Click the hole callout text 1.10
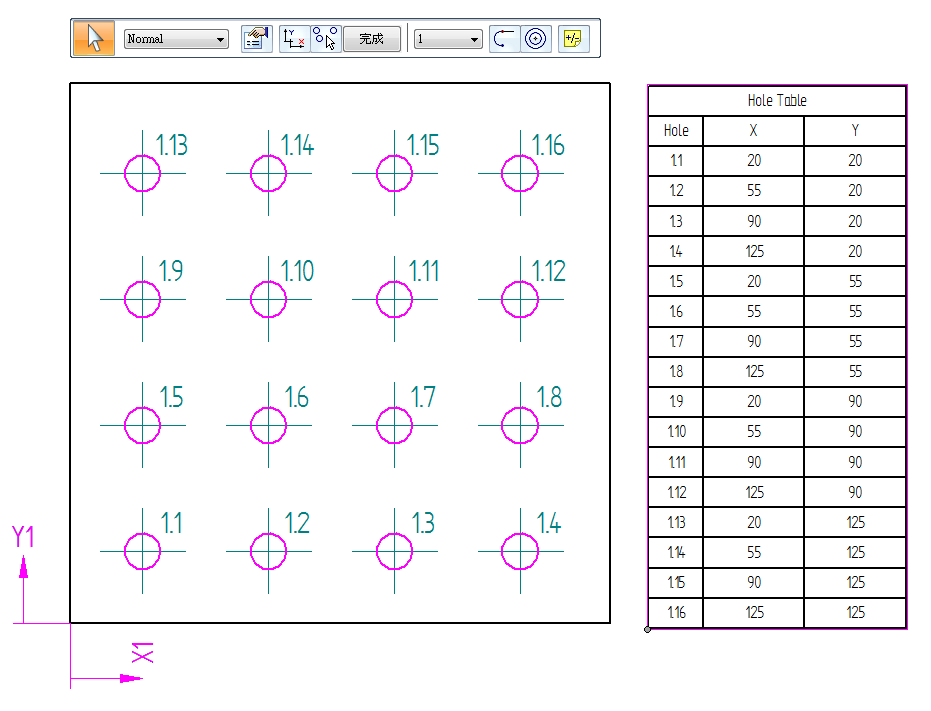Screen dimensions: 931x711 tap(297, 271)
